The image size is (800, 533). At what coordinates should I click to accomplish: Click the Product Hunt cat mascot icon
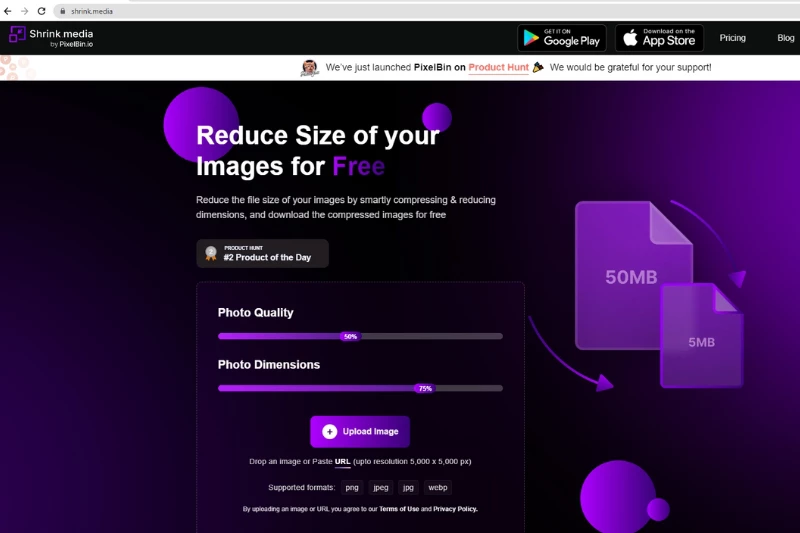[x=309, y=68]
